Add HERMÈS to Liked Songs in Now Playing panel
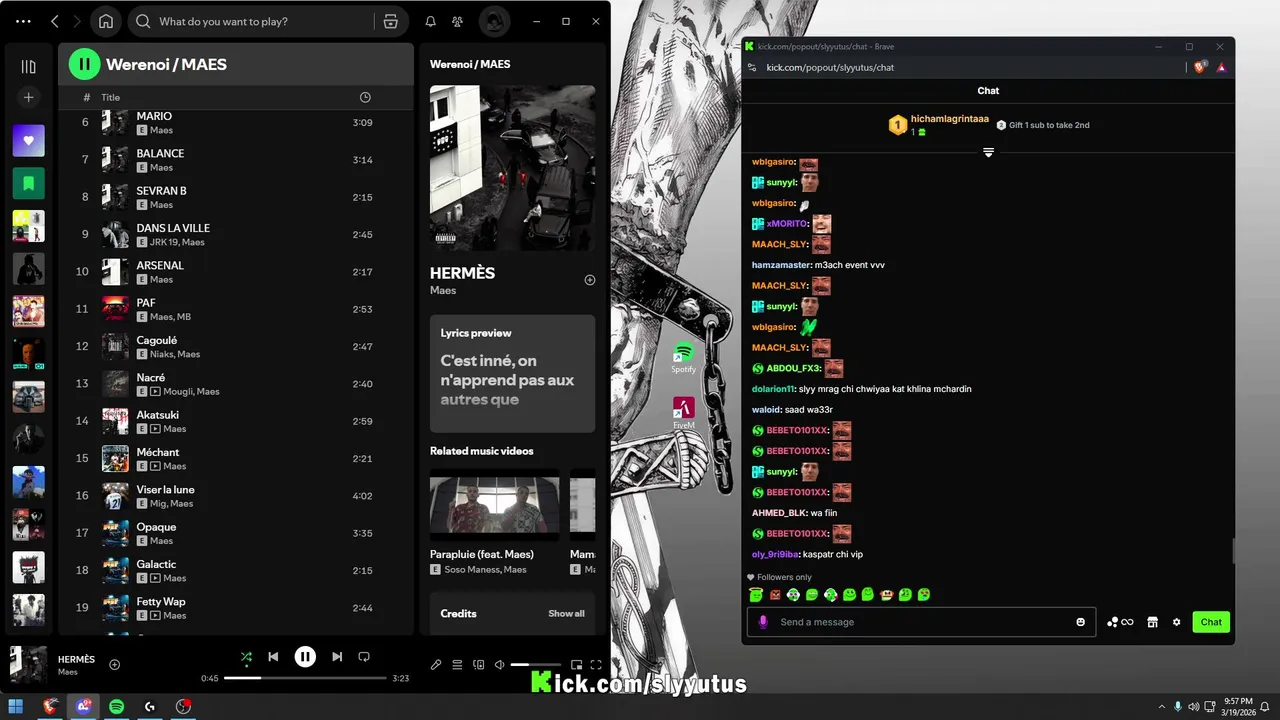The width and height of the screenshot is (1280, 720). tap(589, 280)
